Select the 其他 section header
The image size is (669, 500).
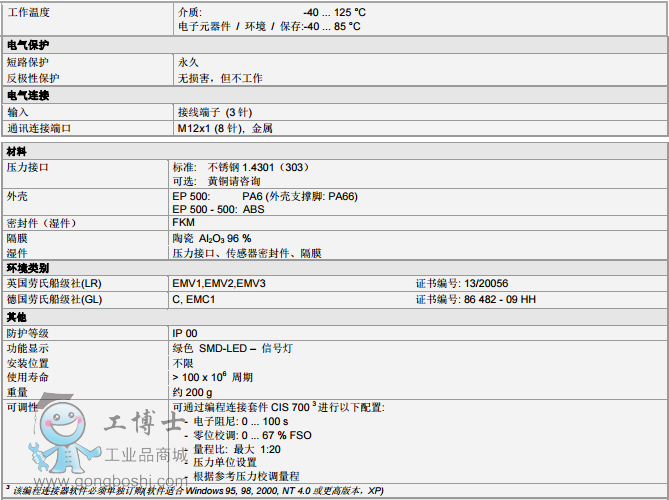(x=17, y=317)
